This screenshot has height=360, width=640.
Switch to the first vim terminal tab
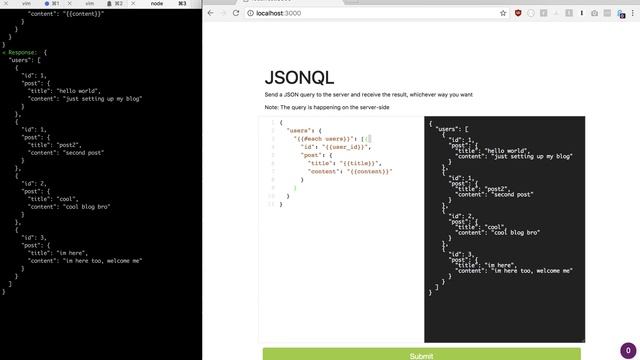(27, 3)
